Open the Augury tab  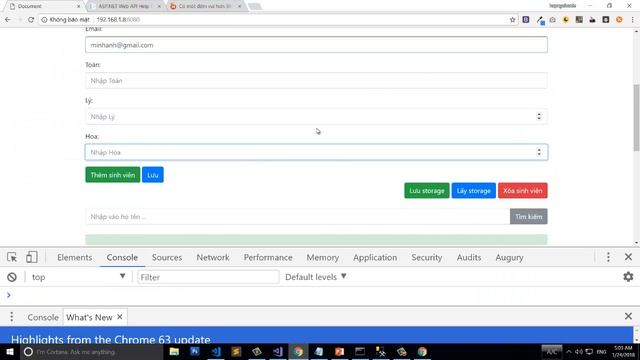(509, 257)
